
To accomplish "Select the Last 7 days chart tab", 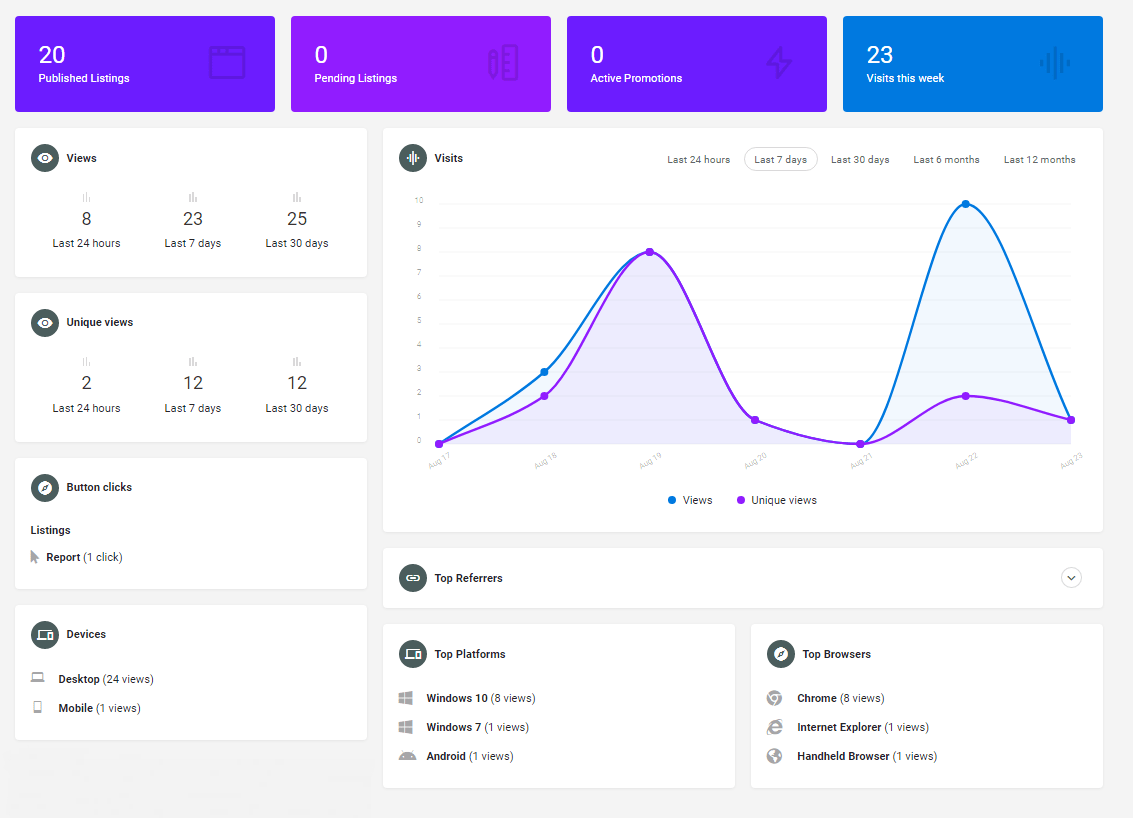I will pos(781,160).
